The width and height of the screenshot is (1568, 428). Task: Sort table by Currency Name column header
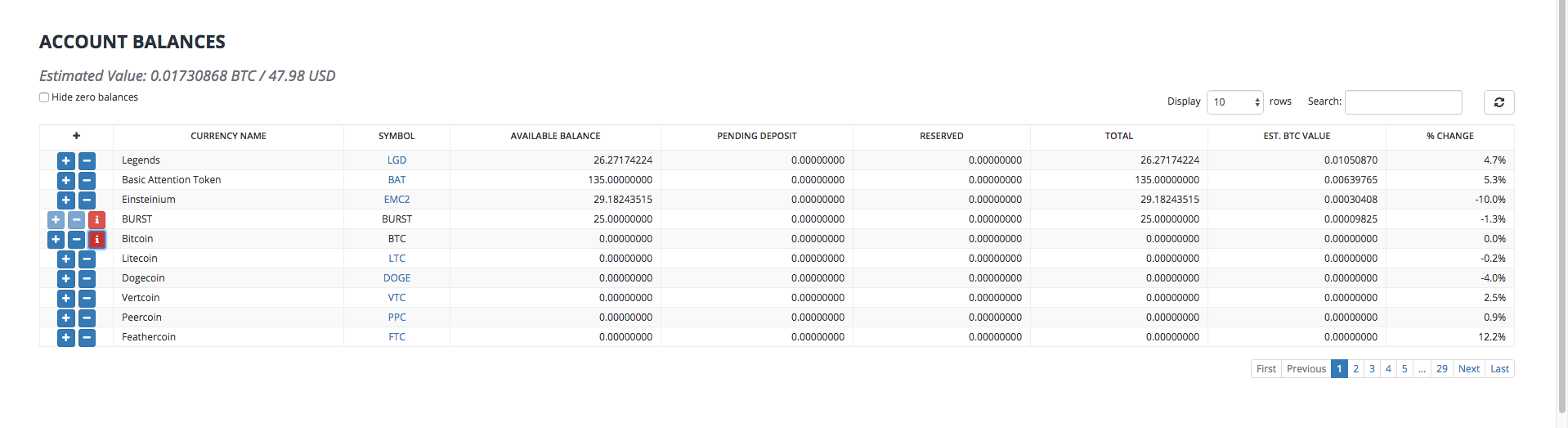[228, 136]
